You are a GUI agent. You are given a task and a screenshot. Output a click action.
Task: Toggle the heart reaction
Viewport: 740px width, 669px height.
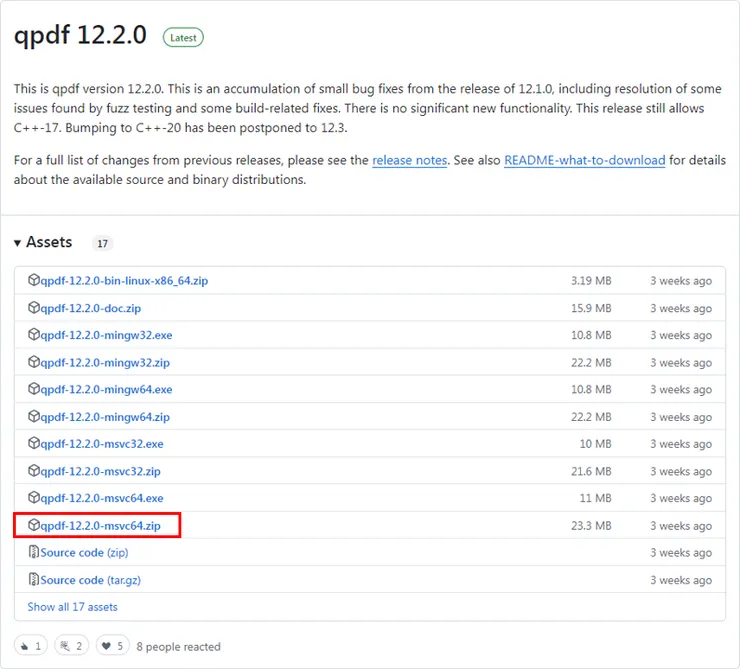click(113, 645)
